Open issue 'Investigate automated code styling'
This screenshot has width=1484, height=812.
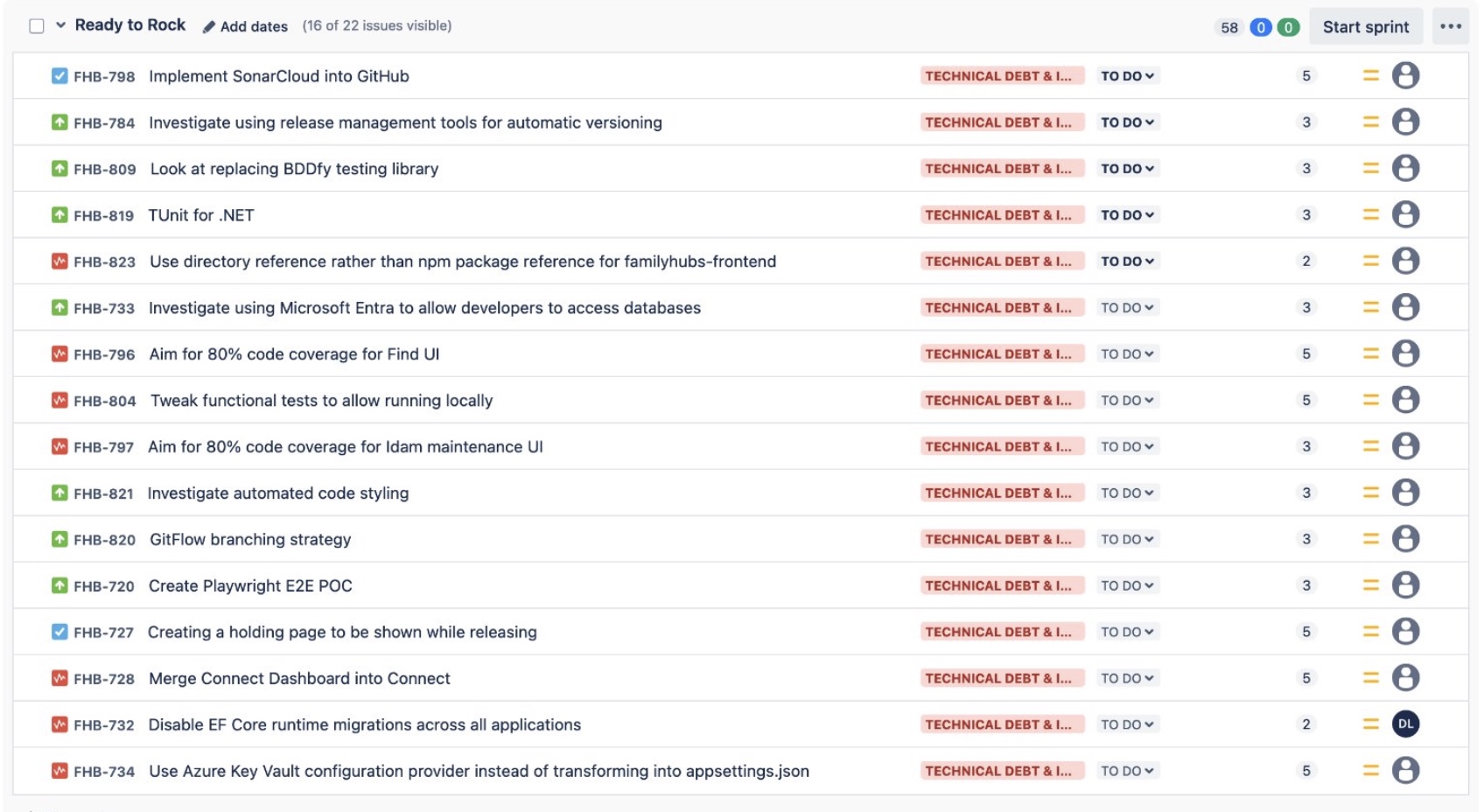[277, 493]
